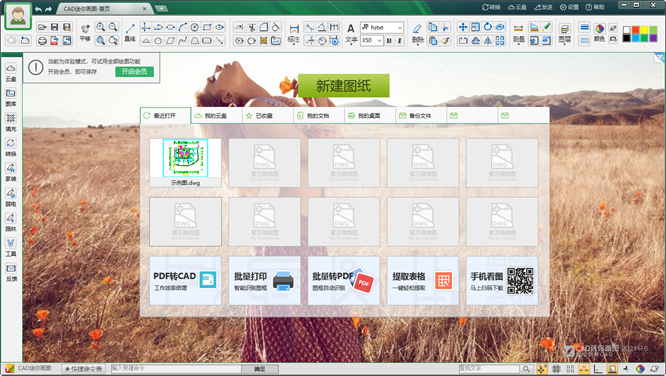The height and width of the screenshot is (376, 666).
Task: Click the rotate tool icon
Action: pyautogui.click(x=488, y=27)
